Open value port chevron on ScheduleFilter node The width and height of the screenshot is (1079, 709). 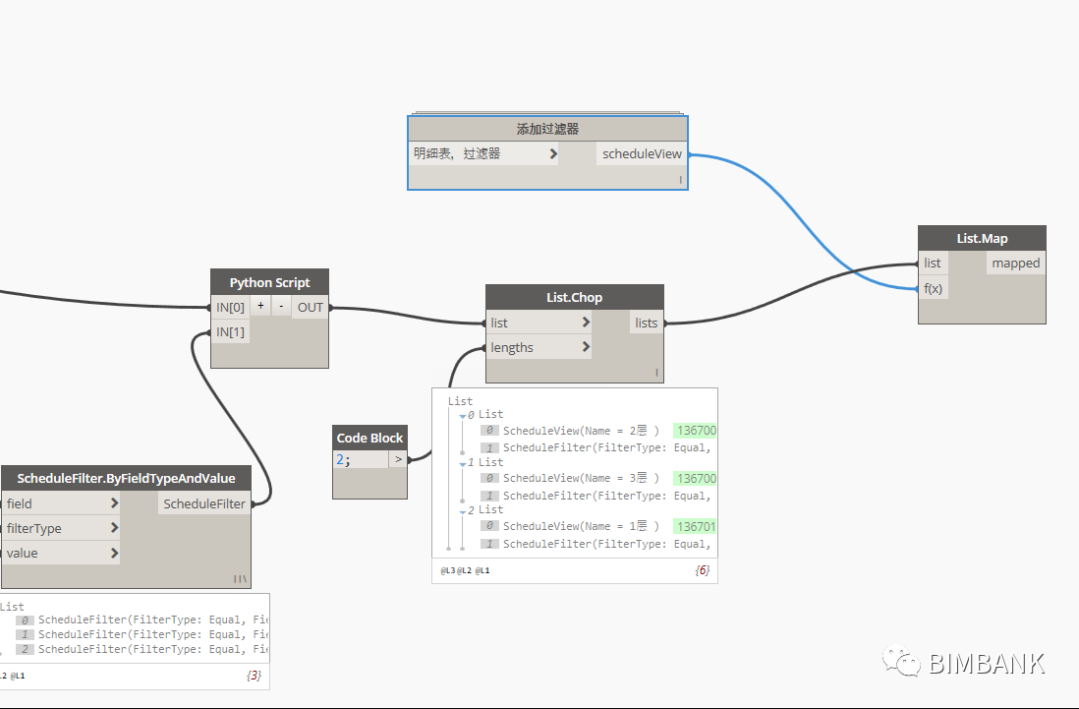[x=114, y=553]
